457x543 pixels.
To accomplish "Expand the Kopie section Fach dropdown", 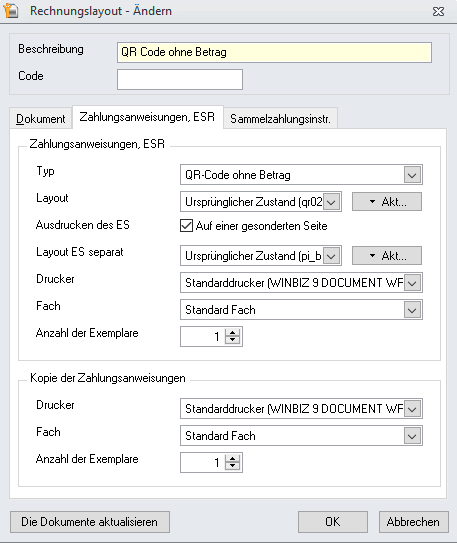I will click(412, 436).
